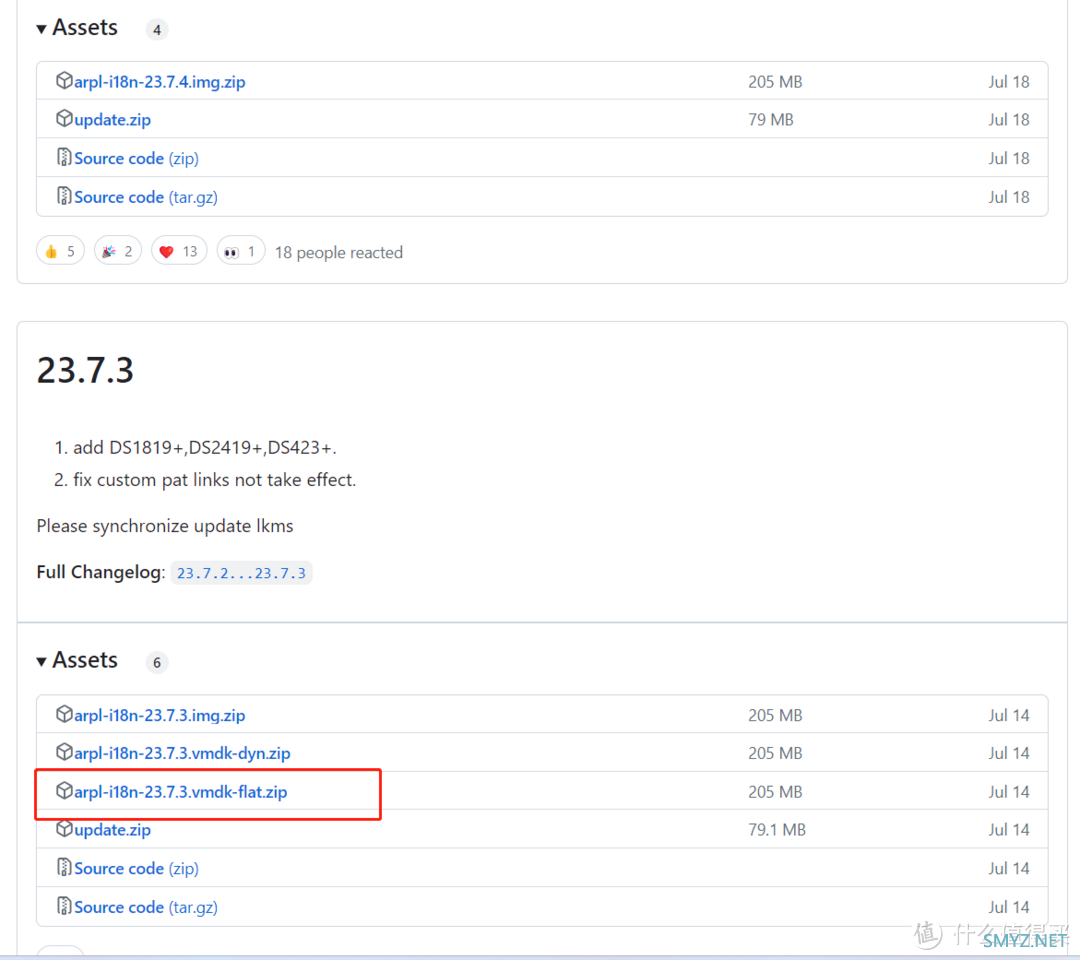Viewport: 1080px width, 960px height.
Task: Click the 'Full Changelog:' label
Action: point(101,572)
